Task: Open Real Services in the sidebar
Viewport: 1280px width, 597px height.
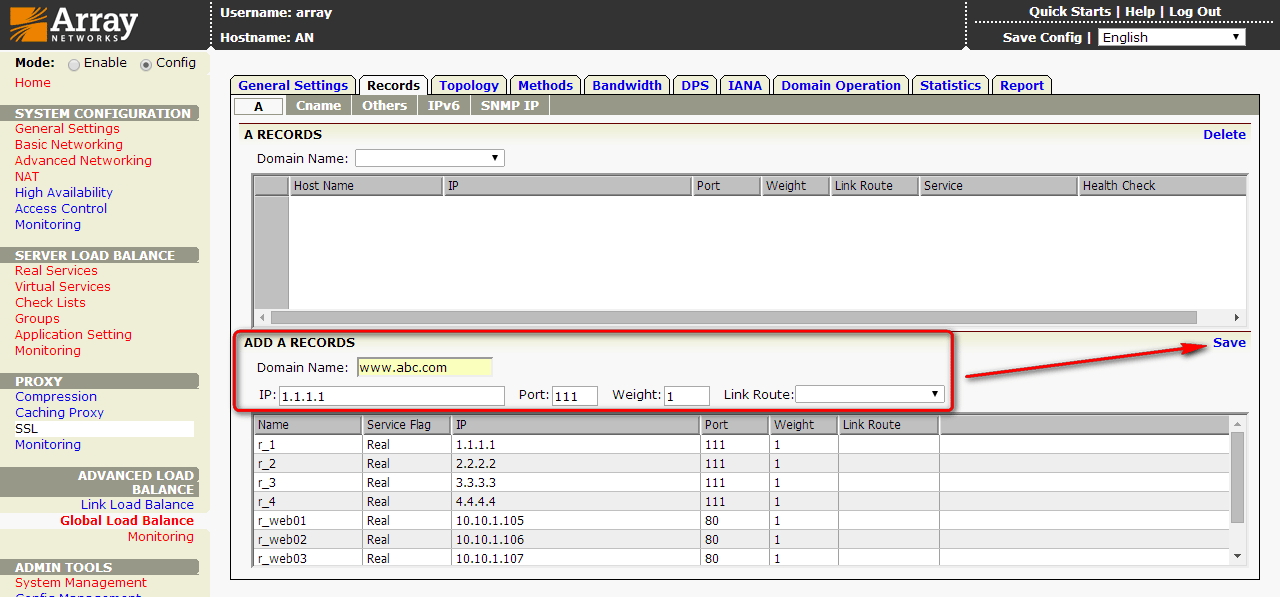Action: coord(56,271)
